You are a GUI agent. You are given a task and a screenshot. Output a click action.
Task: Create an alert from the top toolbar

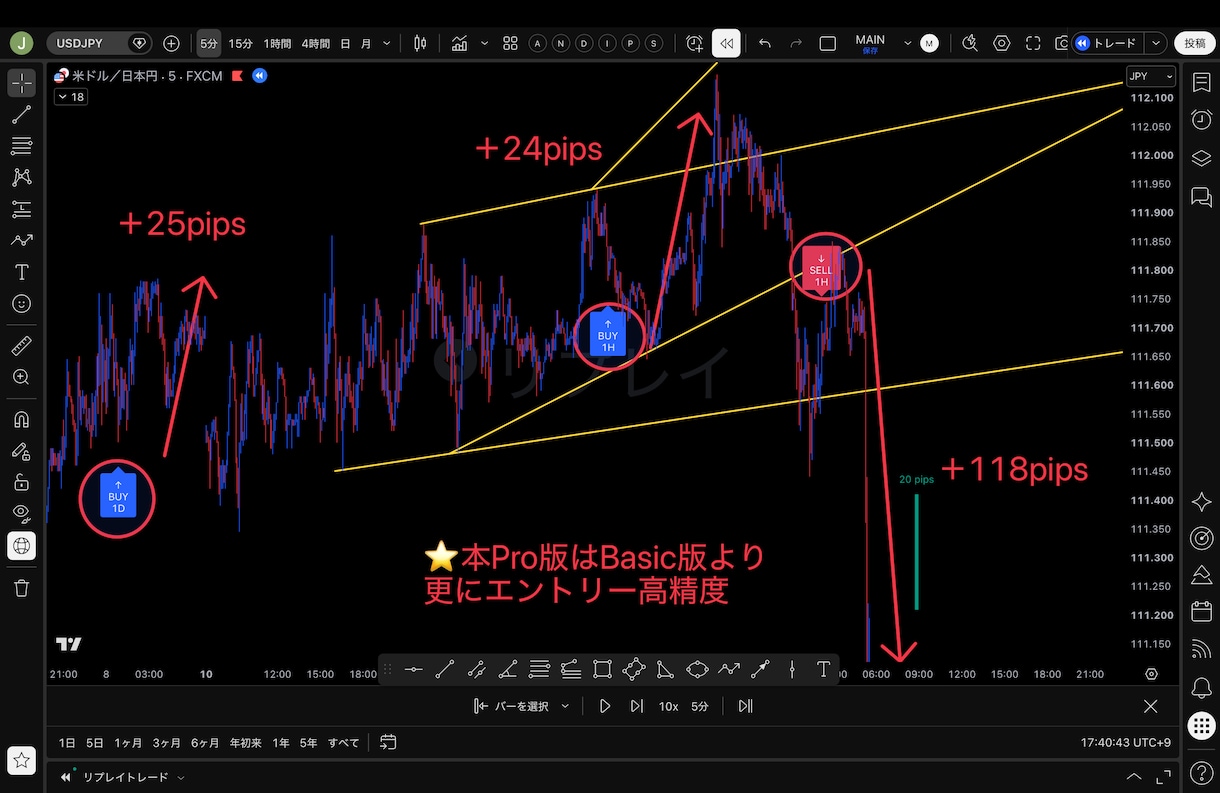695,43
